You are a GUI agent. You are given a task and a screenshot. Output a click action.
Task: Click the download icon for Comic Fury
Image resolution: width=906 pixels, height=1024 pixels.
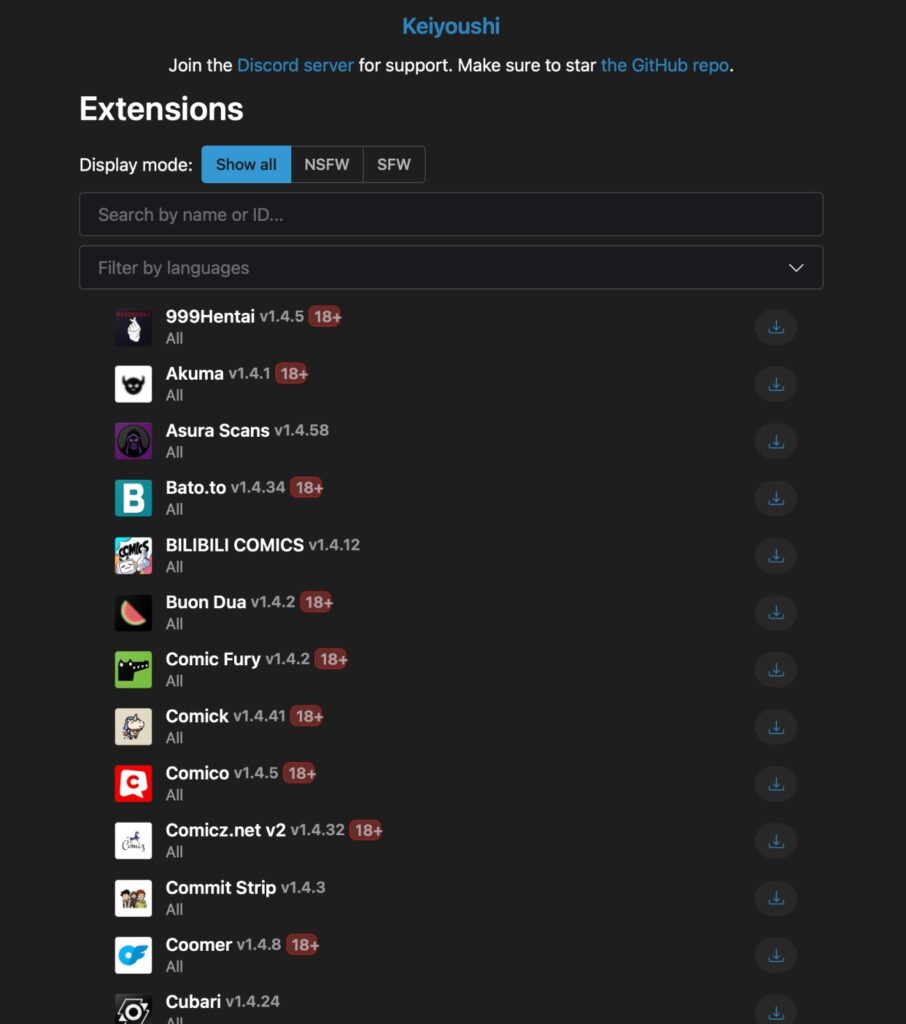(776, 670)
